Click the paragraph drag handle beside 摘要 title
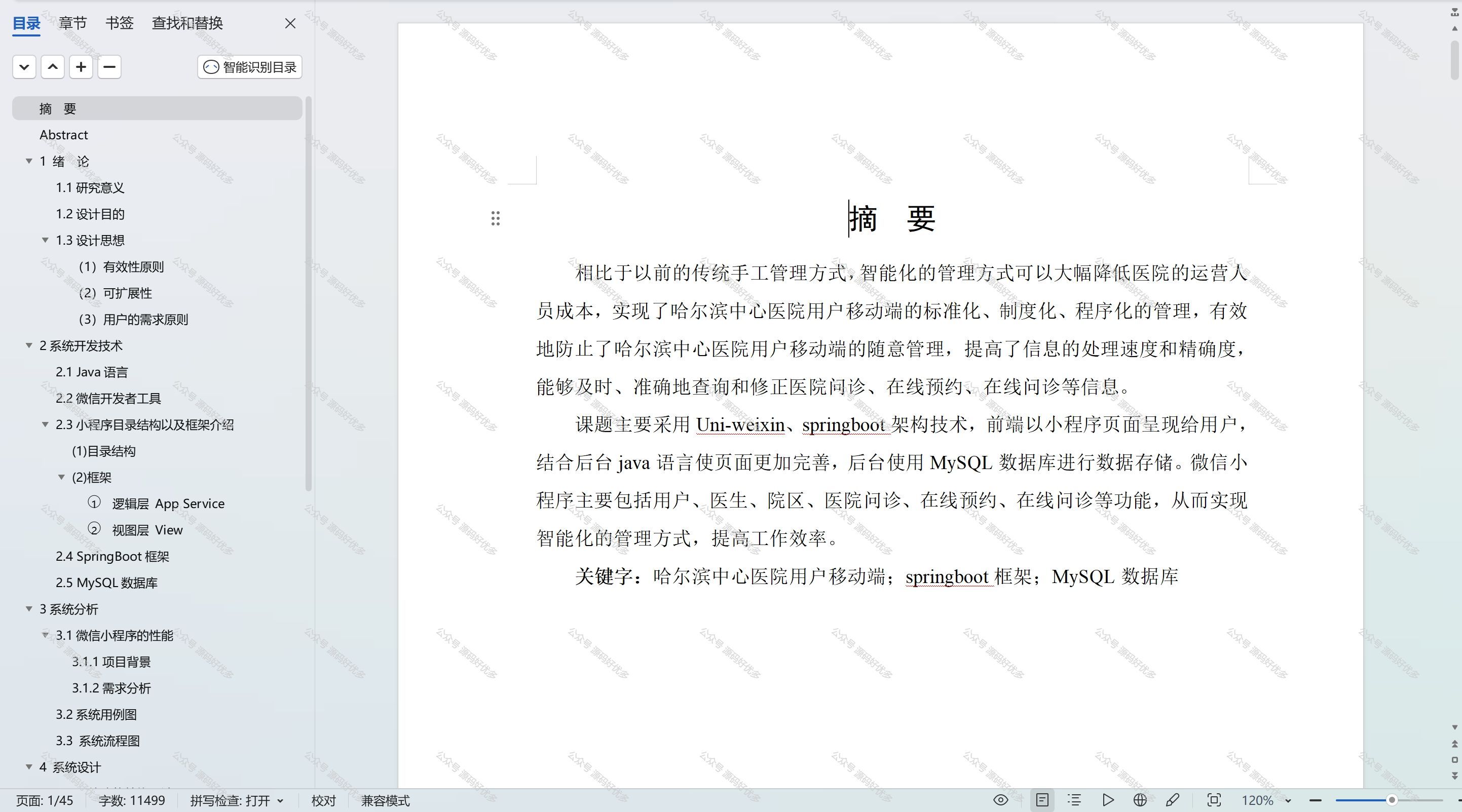The width and height of the screenshot is (1462, 812). tap(496, 218)
